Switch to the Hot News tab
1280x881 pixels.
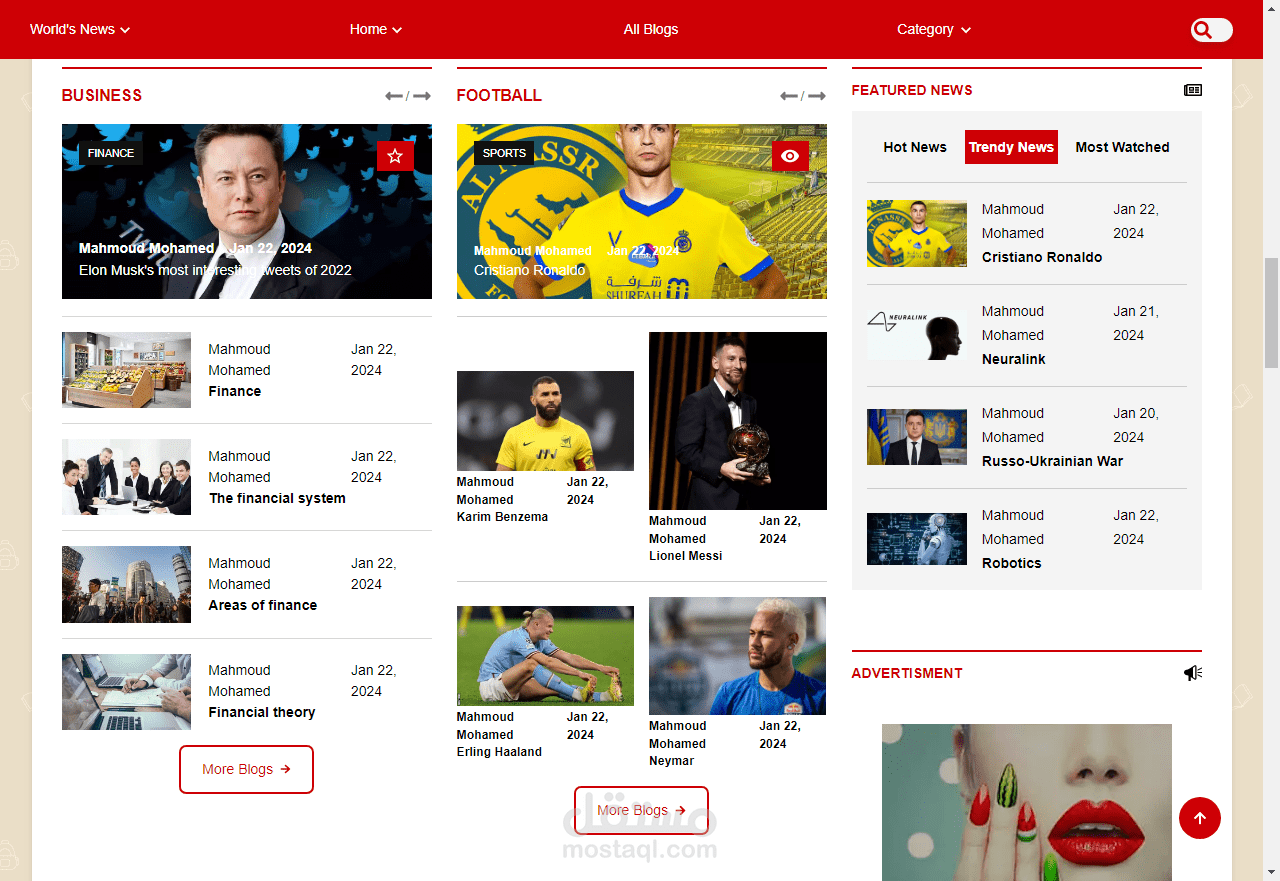coord(915,147)
